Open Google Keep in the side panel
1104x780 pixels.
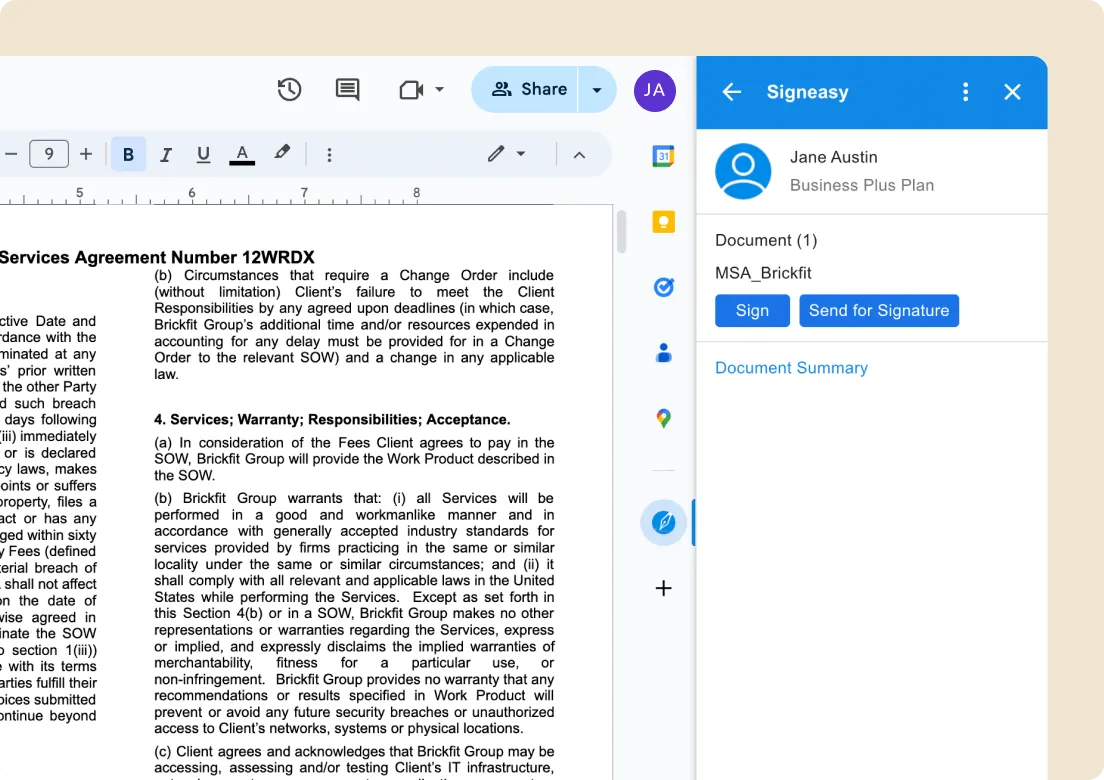663,222
